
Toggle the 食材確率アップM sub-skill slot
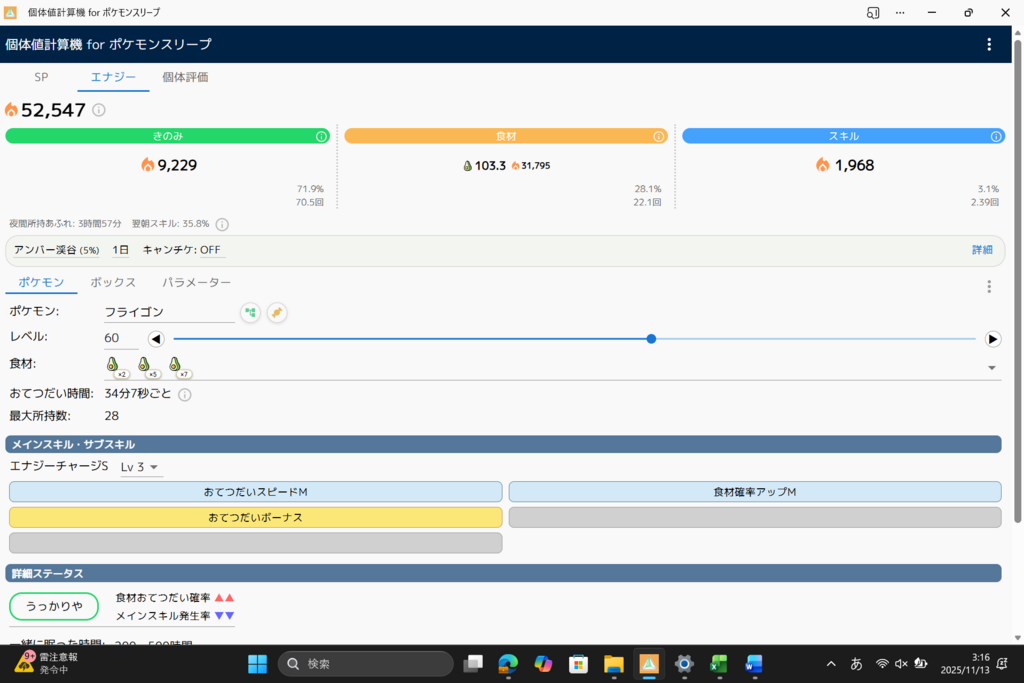(x=755, y=492)
